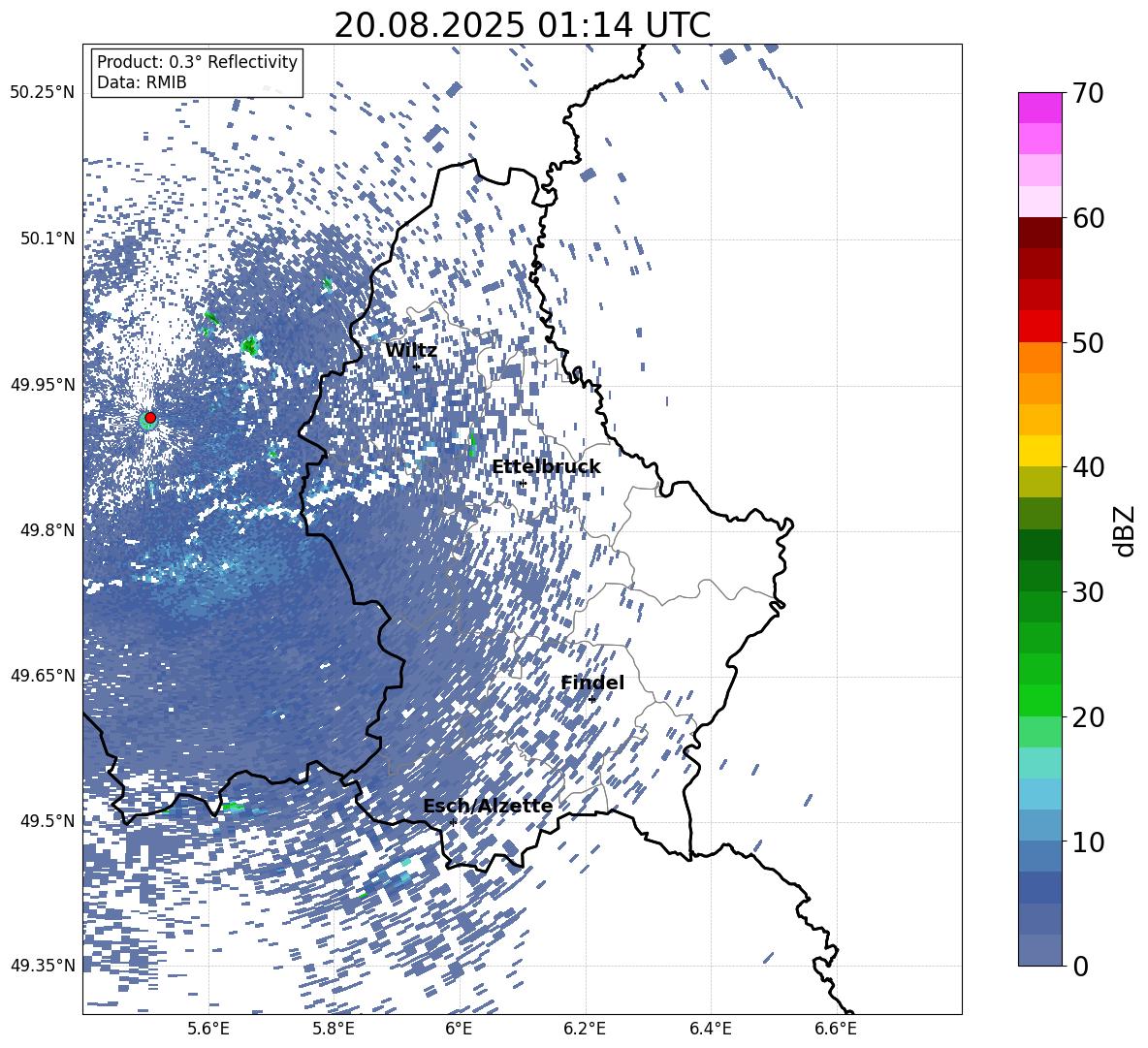
Task: Click the 49.65°N latitude label
Action: 43,675
